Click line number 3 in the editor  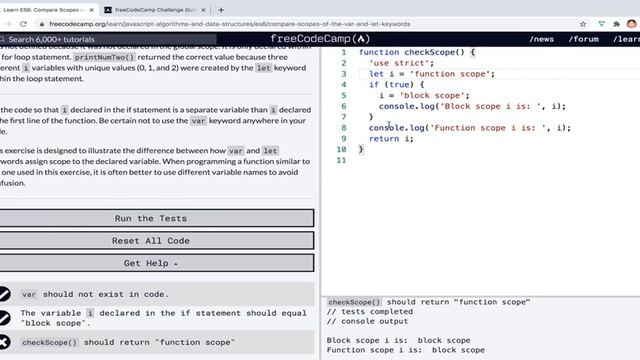coord(344,74)
